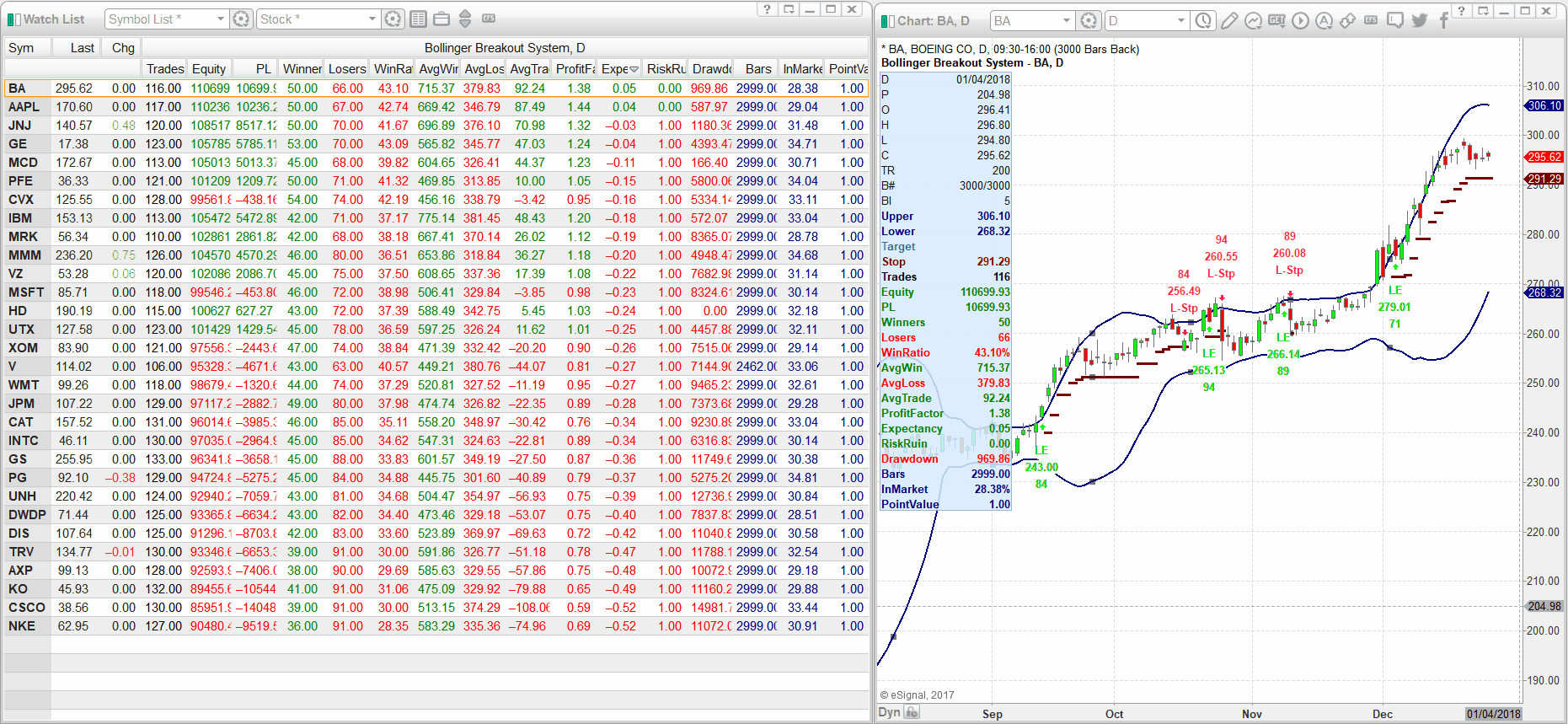Viewport: 1568px width, 724px height.
Task: Click the bar replay play icon
Action: click(1300, 21)
